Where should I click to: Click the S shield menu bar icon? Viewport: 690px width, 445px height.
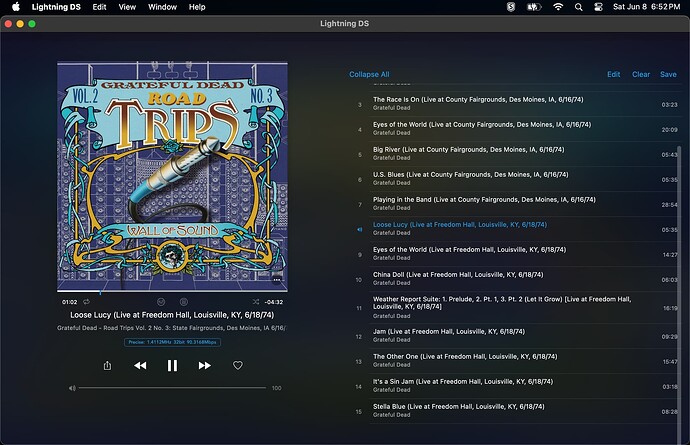click(x=510, y=7)
